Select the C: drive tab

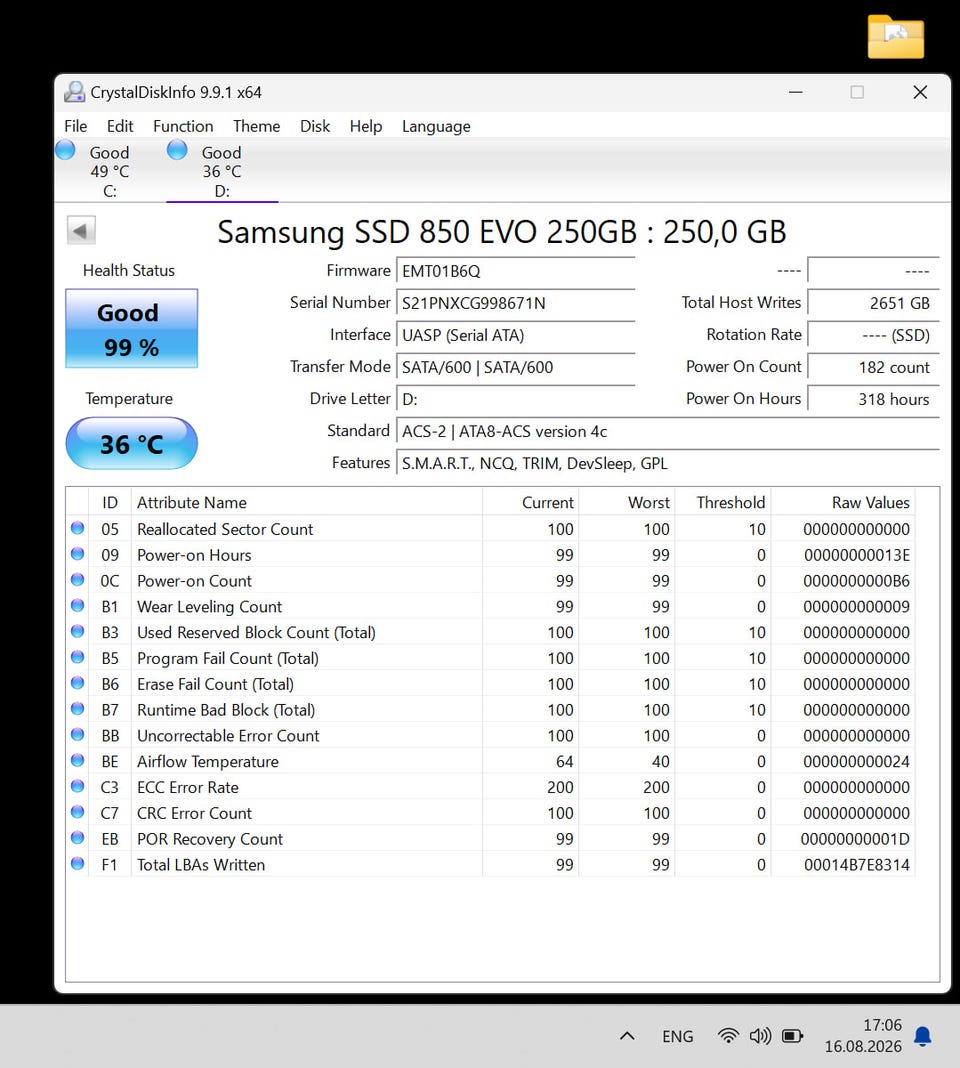click(x=110, y=170)
